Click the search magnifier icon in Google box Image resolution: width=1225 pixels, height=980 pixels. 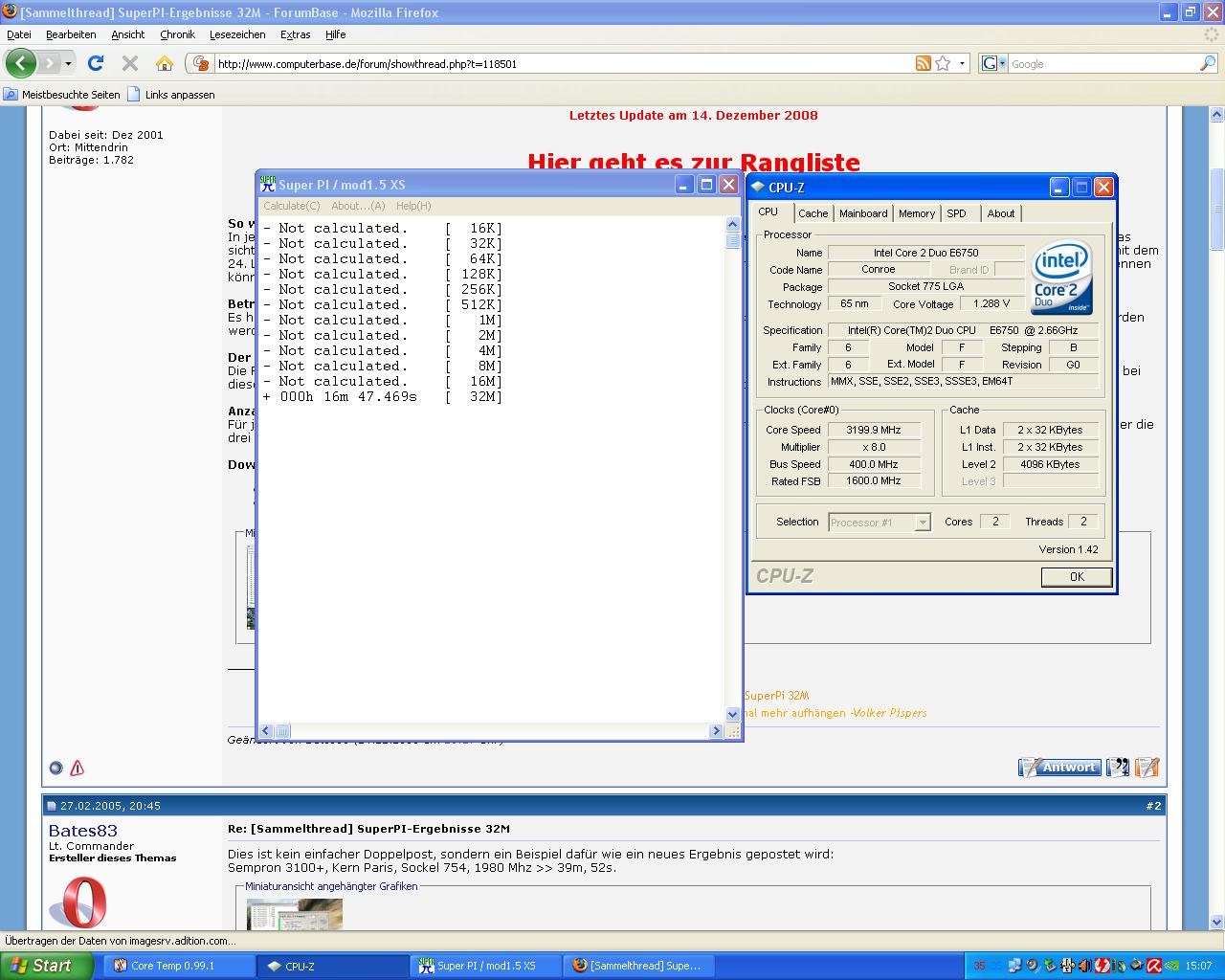click(1208, 63)
